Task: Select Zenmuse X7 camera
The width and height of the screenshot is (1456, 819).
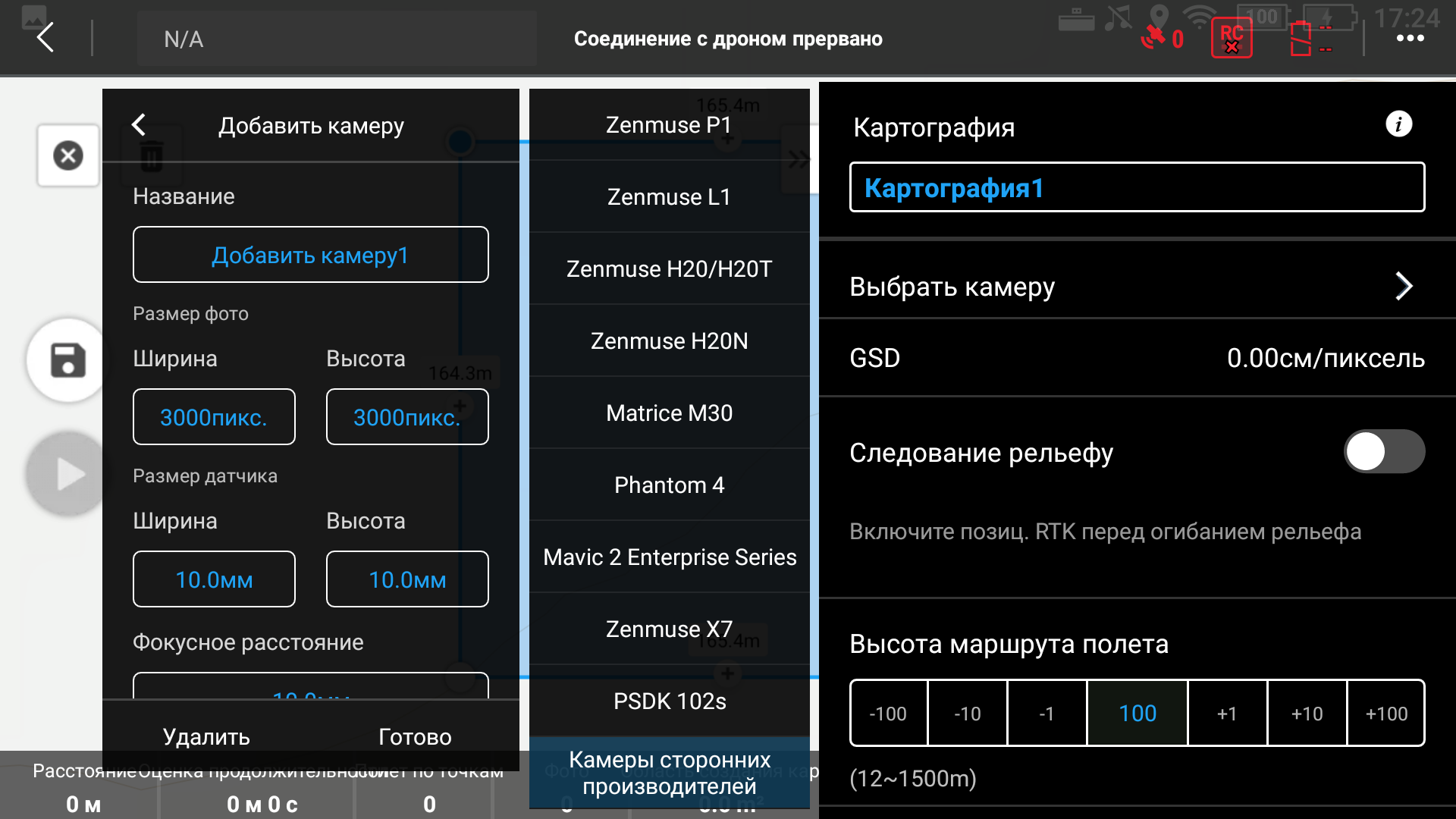Action: pyautogui.click(x=670, y=629)
